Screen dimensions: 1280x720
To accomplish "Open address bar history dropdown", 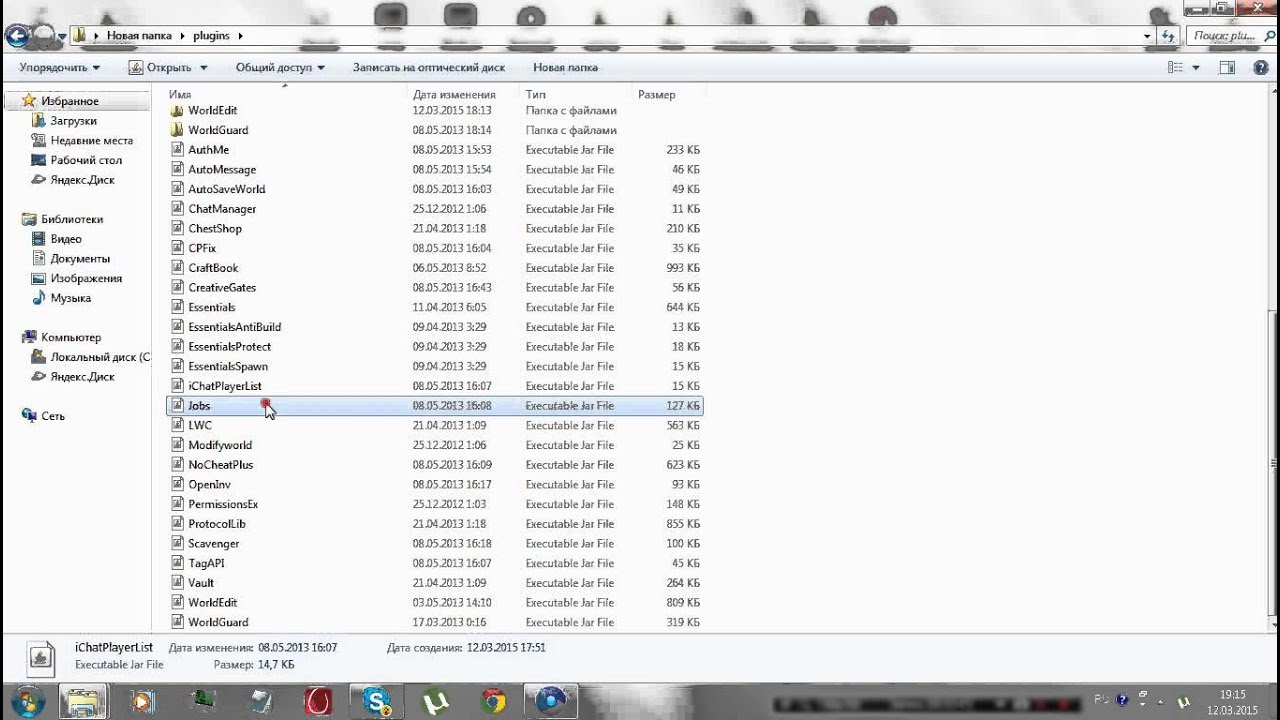I will [x=1147, y=36].
